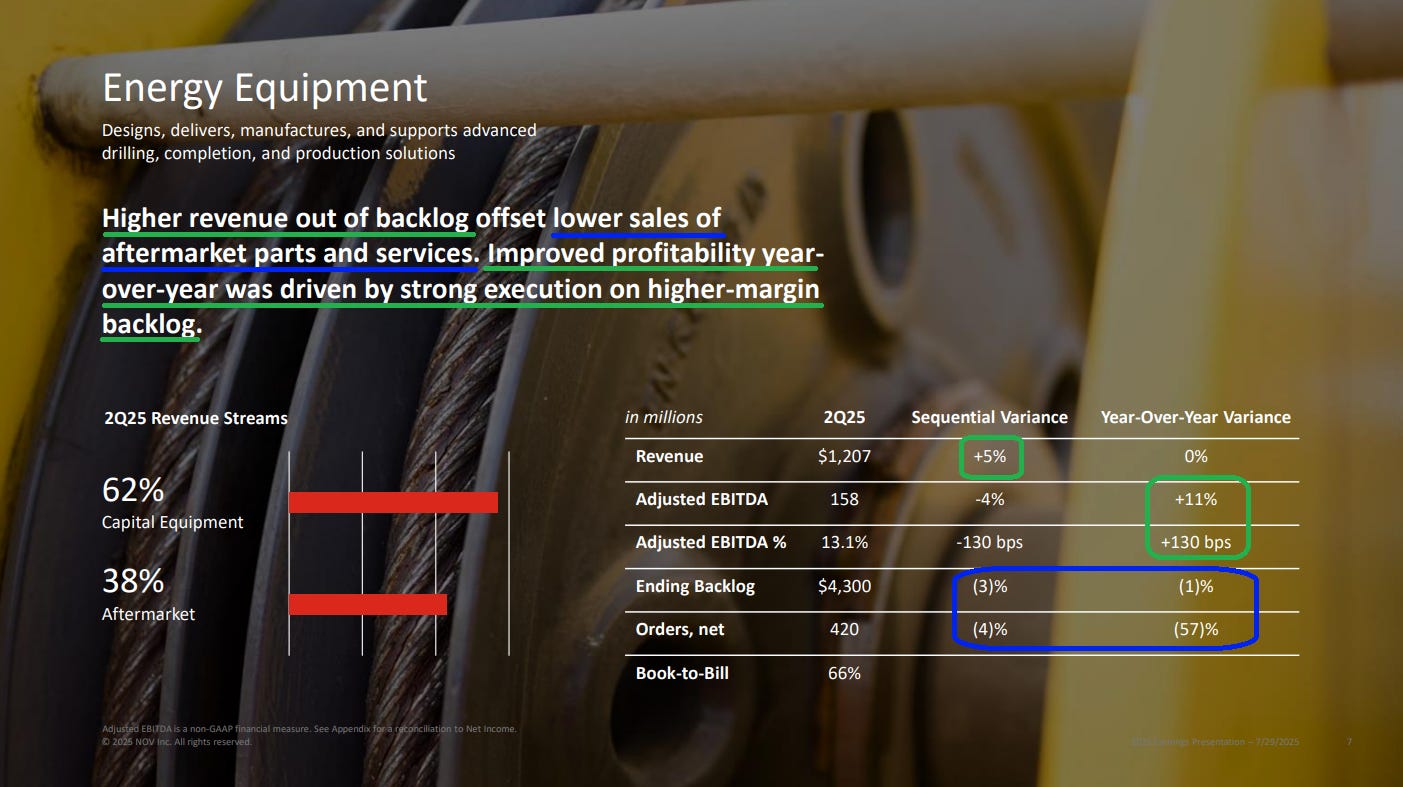
Task: Click the 'Book-to-Bill' row label
Action: [682, 673]
